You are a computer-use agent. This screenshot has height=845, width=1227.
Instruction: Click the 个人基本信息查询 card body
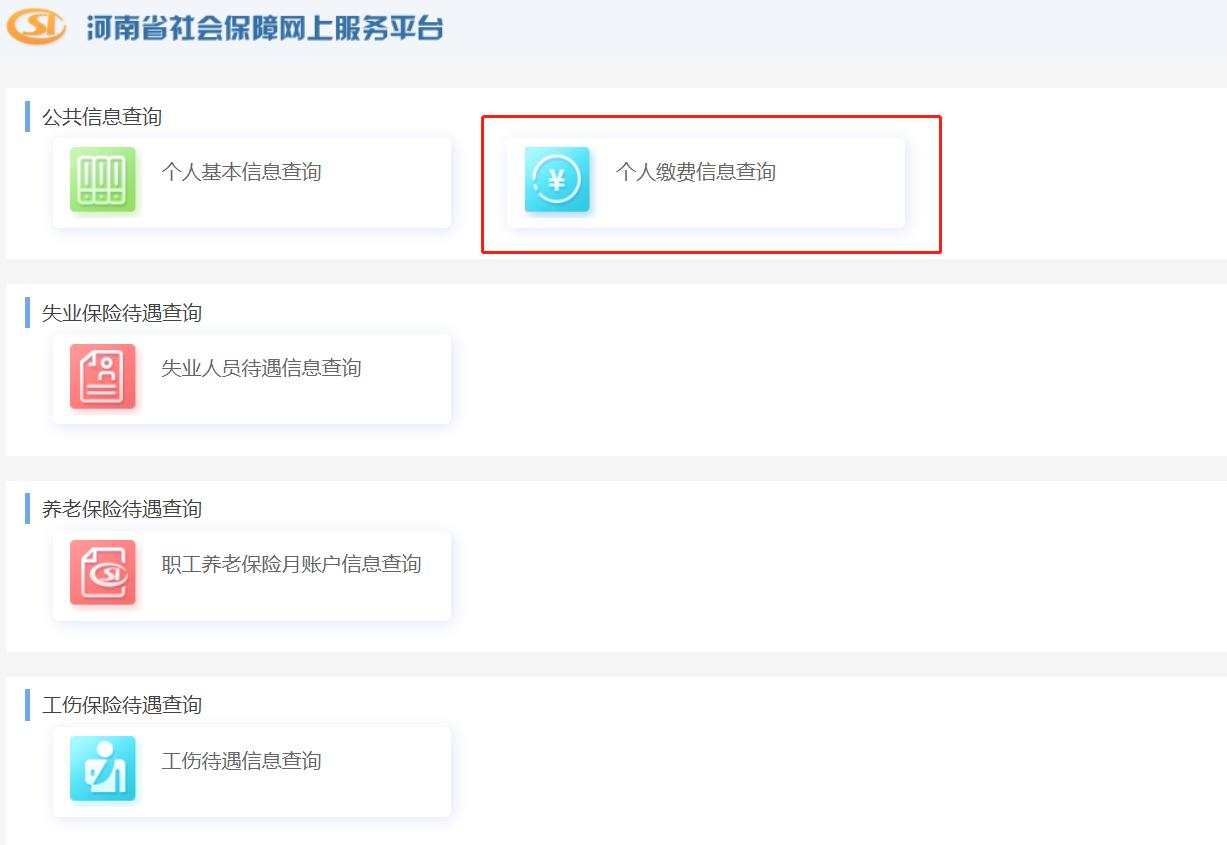[x=250, y=182]
